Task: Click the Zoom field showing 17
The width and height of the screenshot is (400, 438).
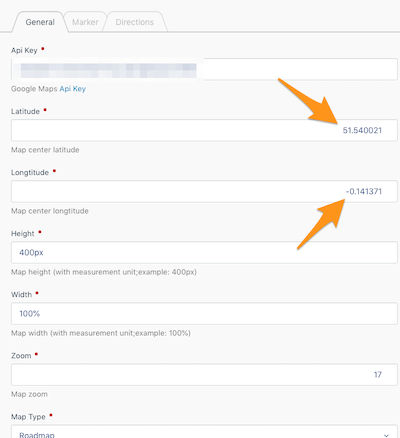Action: (x=204, y=375)
